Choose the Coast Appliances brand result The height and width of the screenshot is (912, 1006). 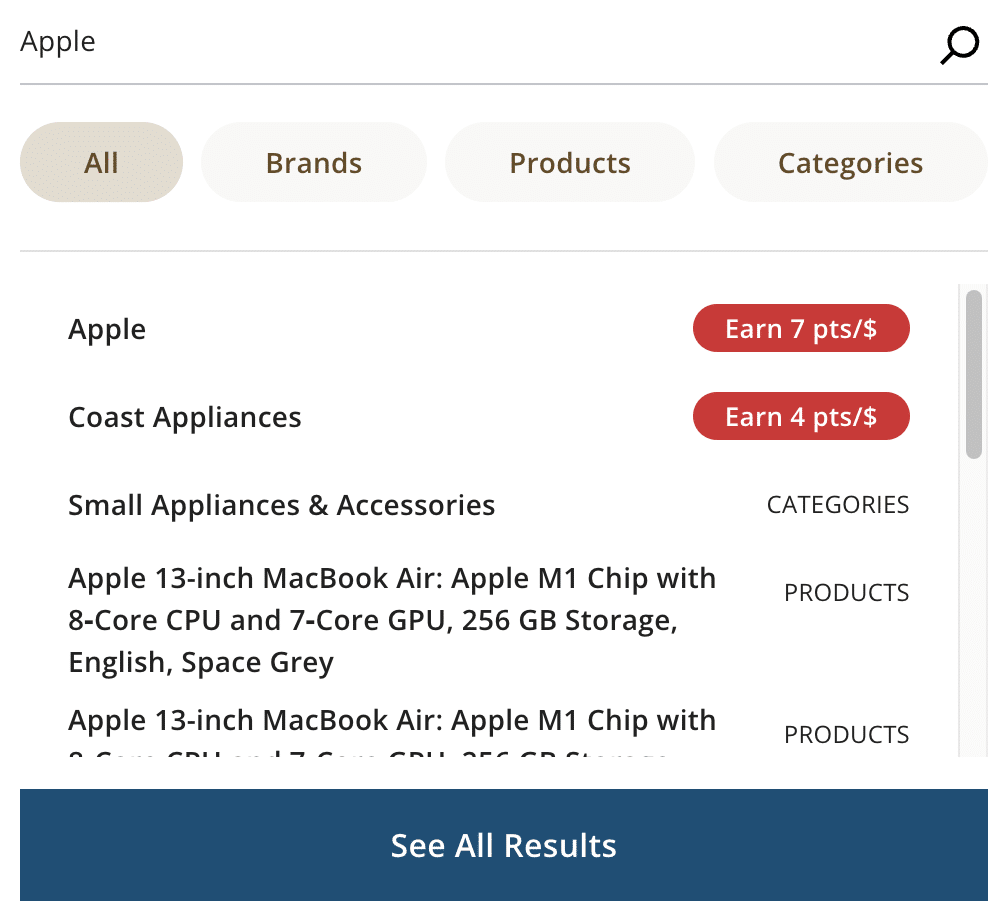point(185,417)
